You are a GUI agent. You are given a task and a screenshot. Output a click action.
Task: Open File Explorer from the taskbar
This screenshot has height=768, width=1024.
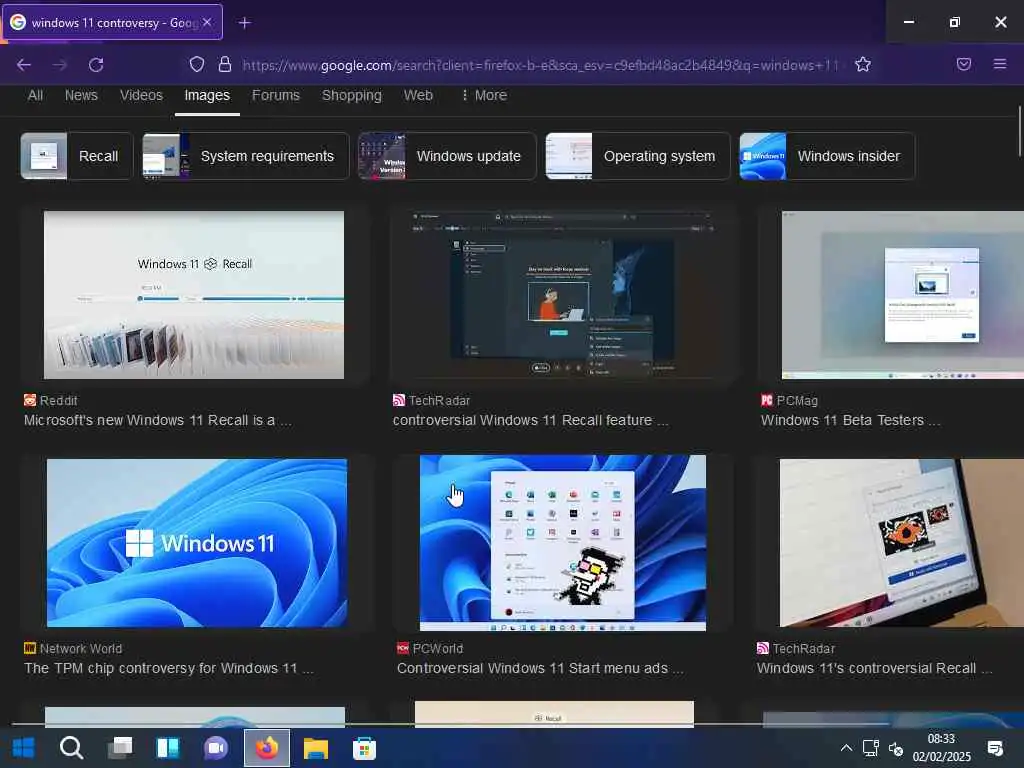315,748
